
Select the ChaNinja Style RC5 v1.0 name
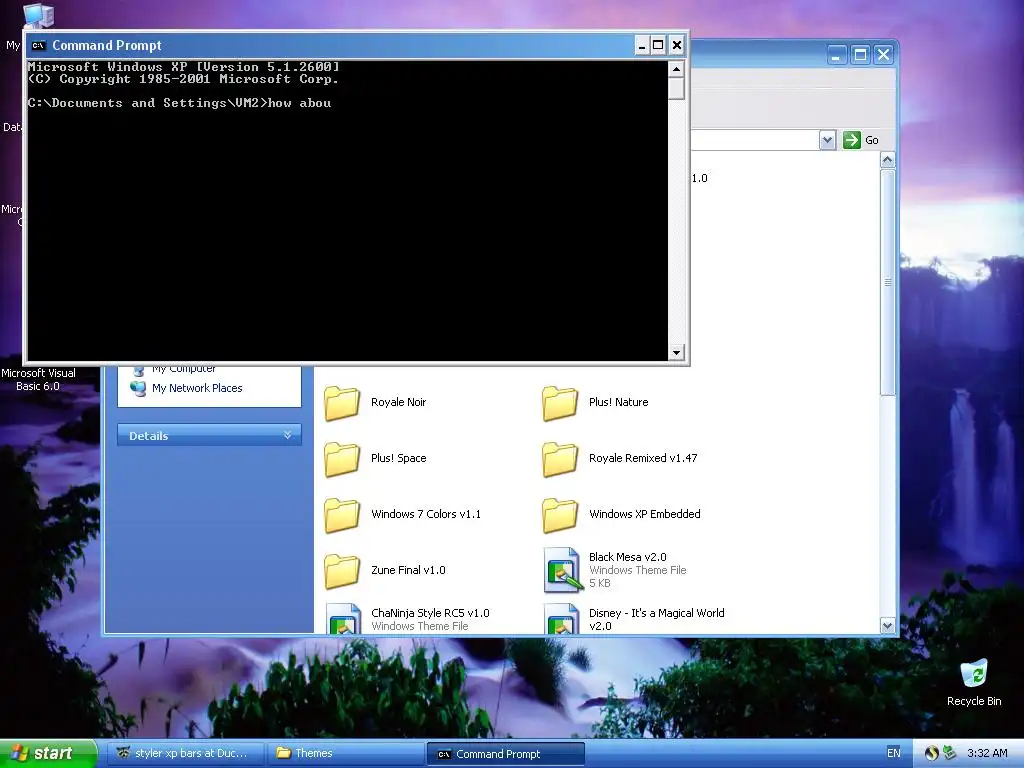(430, 613)
